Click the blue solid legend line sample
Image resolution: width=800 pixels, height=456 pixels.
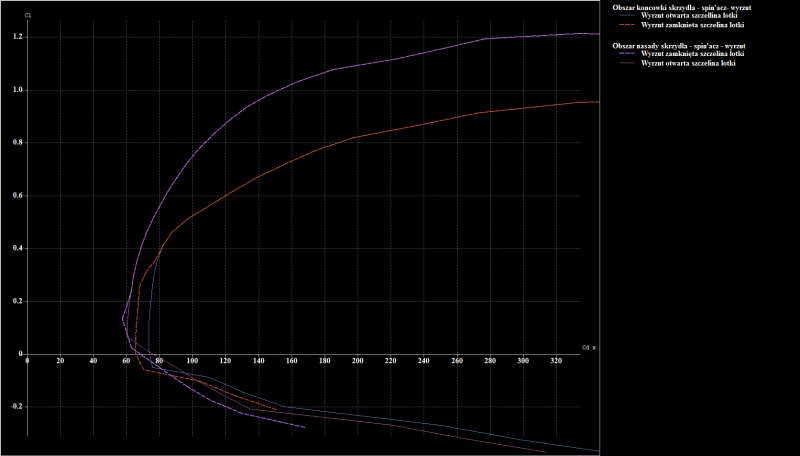tap(625, 16)
